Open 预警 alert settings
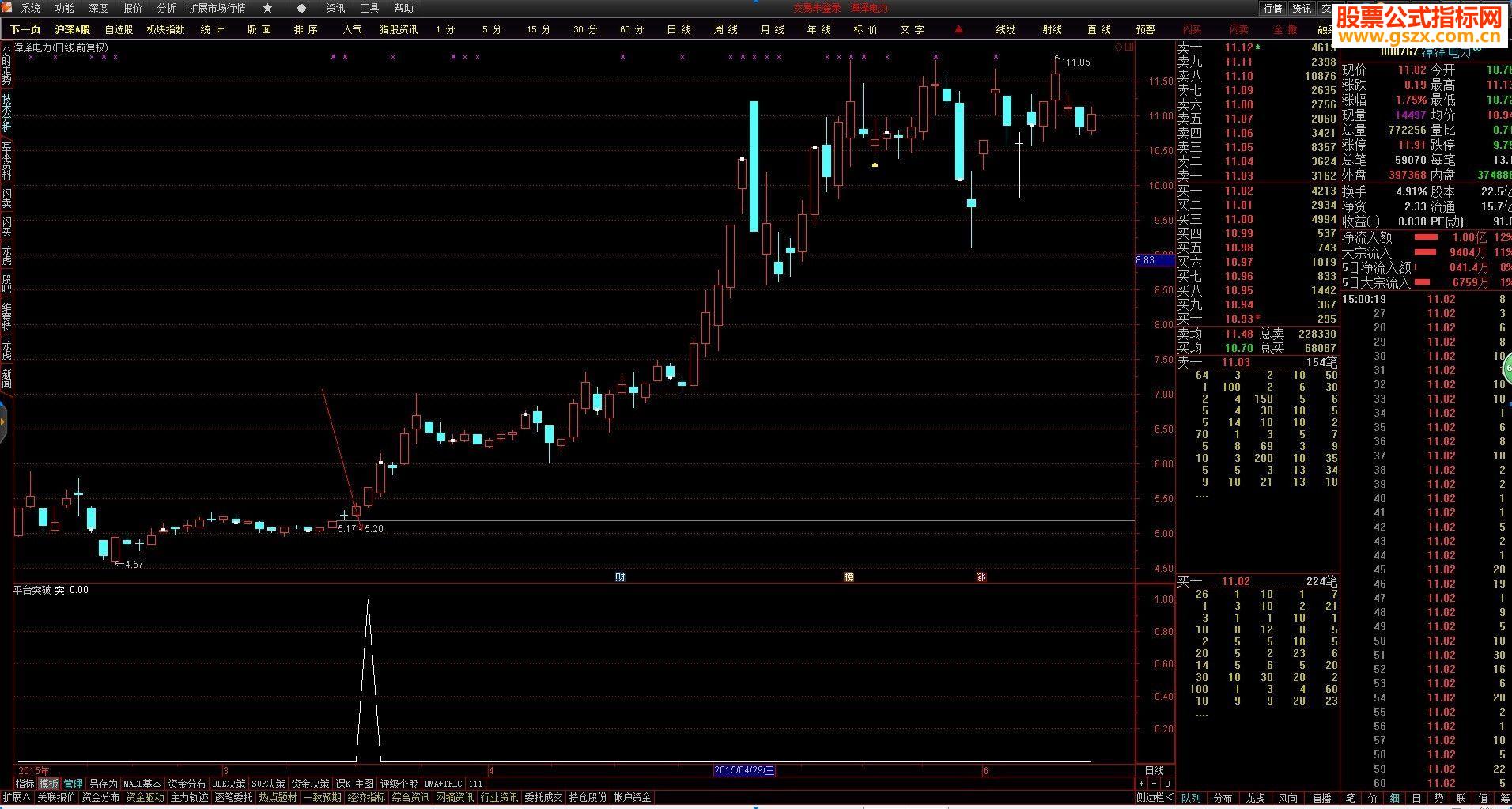This screenshot has width=1512, height=809. tap(1145, 29)
